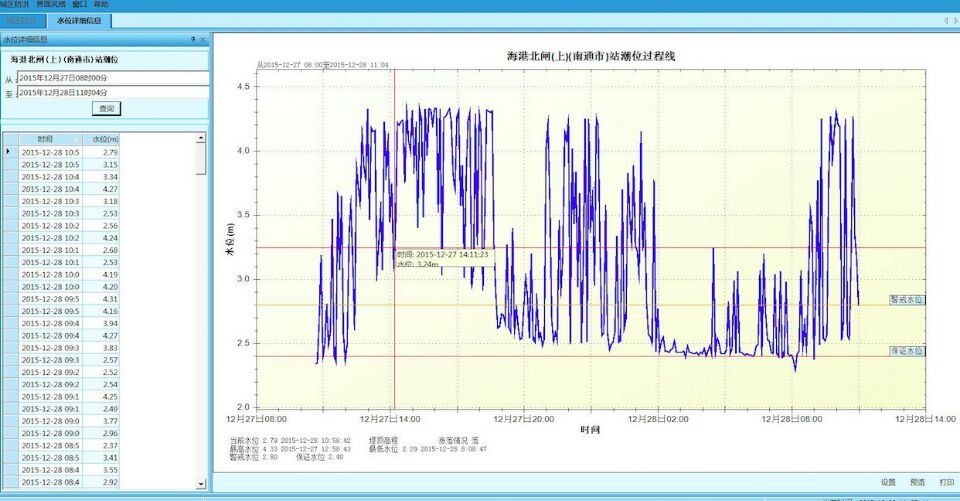Select the table cell with water level 3.41
This screenshot has height=501, width=960.
[101, 458]
